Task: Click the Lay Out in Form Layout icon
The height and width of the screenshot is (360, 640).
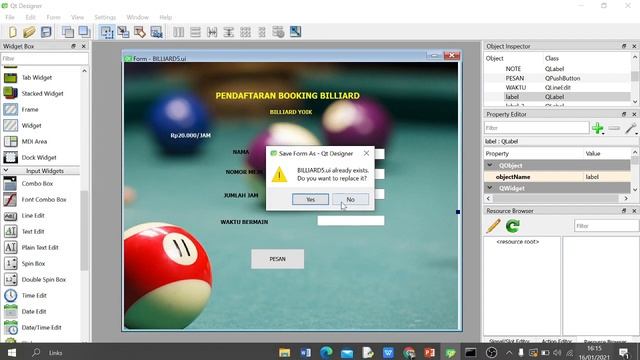Action: click(x=262, y=32)
